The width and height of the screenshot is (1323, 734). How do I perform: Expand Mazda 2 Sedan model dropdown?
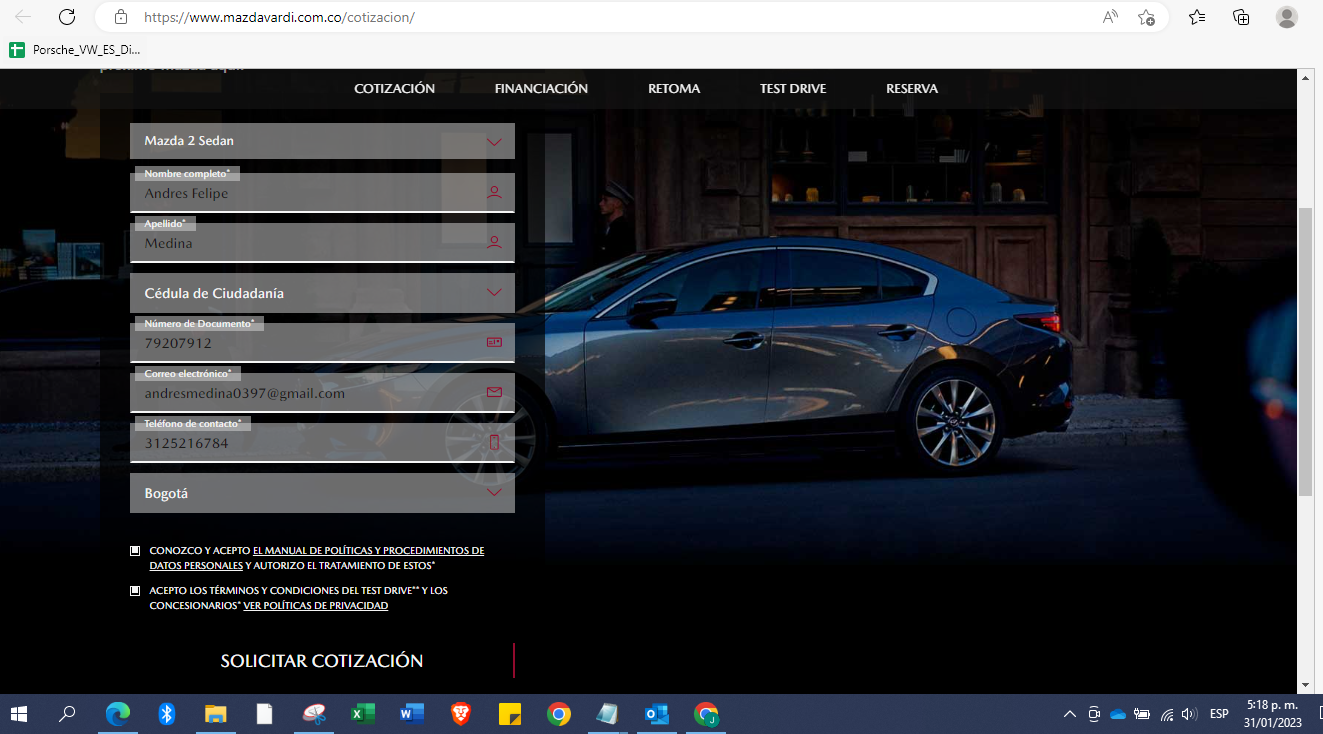click(322, 141)
